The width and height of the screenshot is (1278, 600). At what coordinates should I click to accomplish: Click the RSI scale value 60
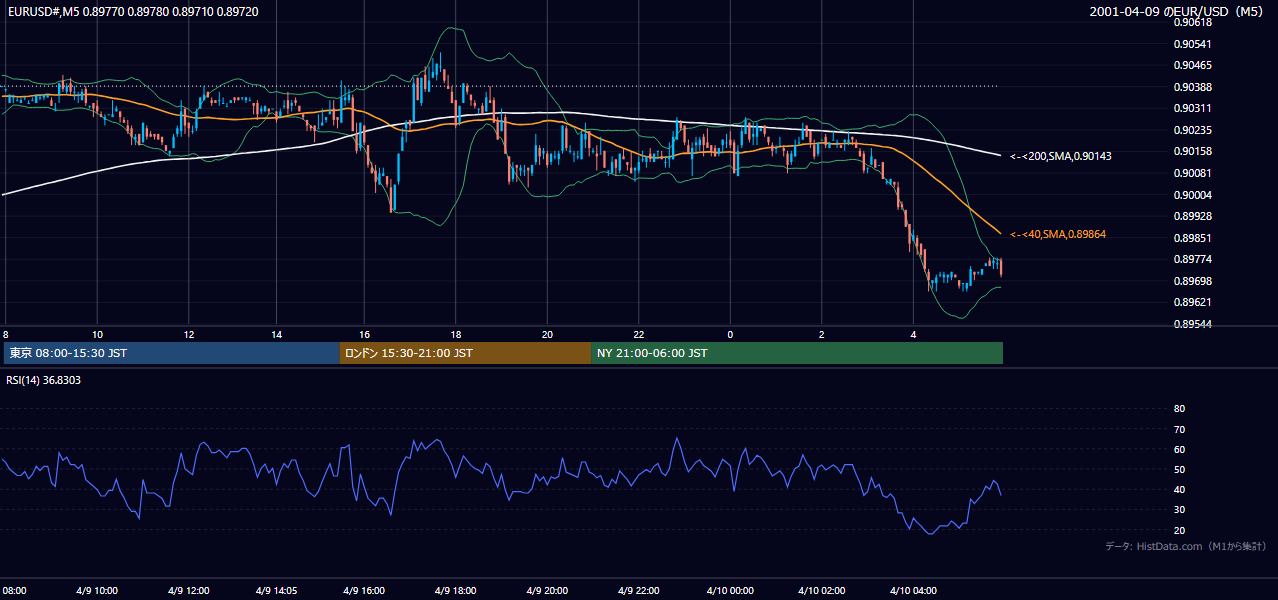[1179, 449]
